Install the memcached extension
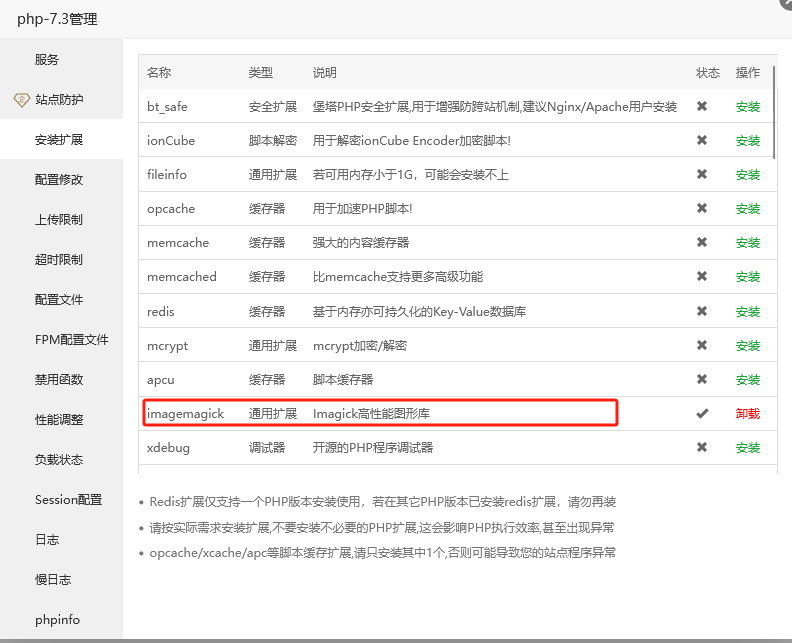Screen dimensions: 792x643 point(748,277)
